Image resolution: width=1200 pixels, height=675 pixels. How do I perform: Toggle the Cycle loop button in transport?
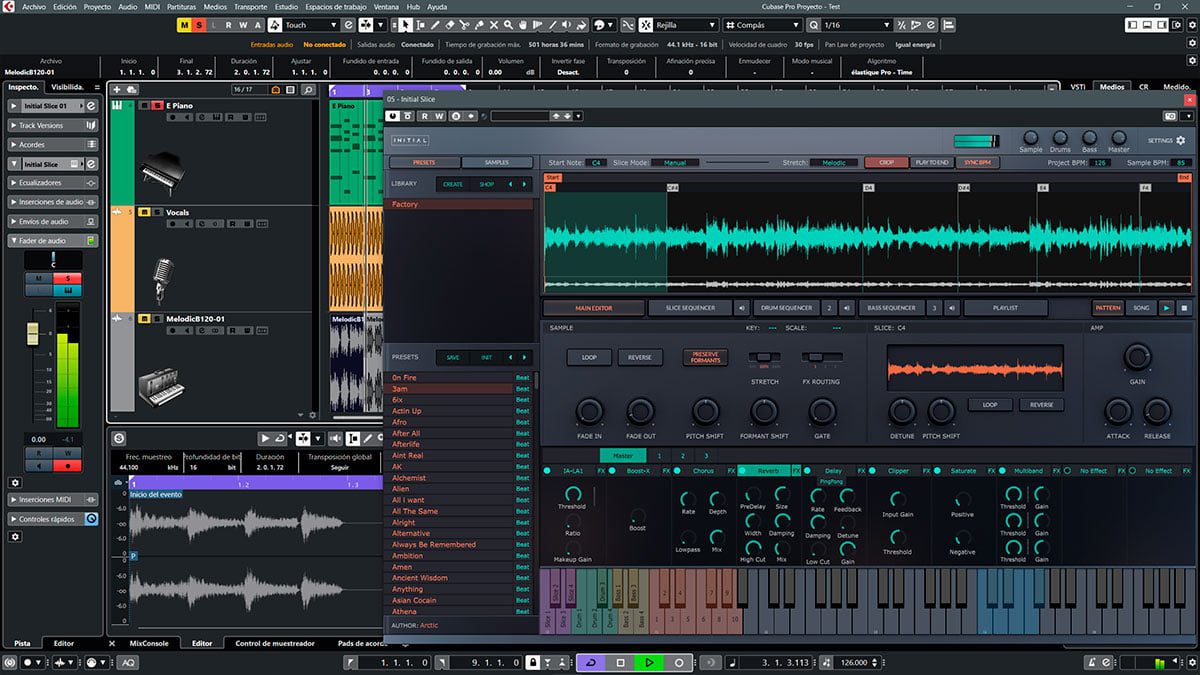pos(590,662)
